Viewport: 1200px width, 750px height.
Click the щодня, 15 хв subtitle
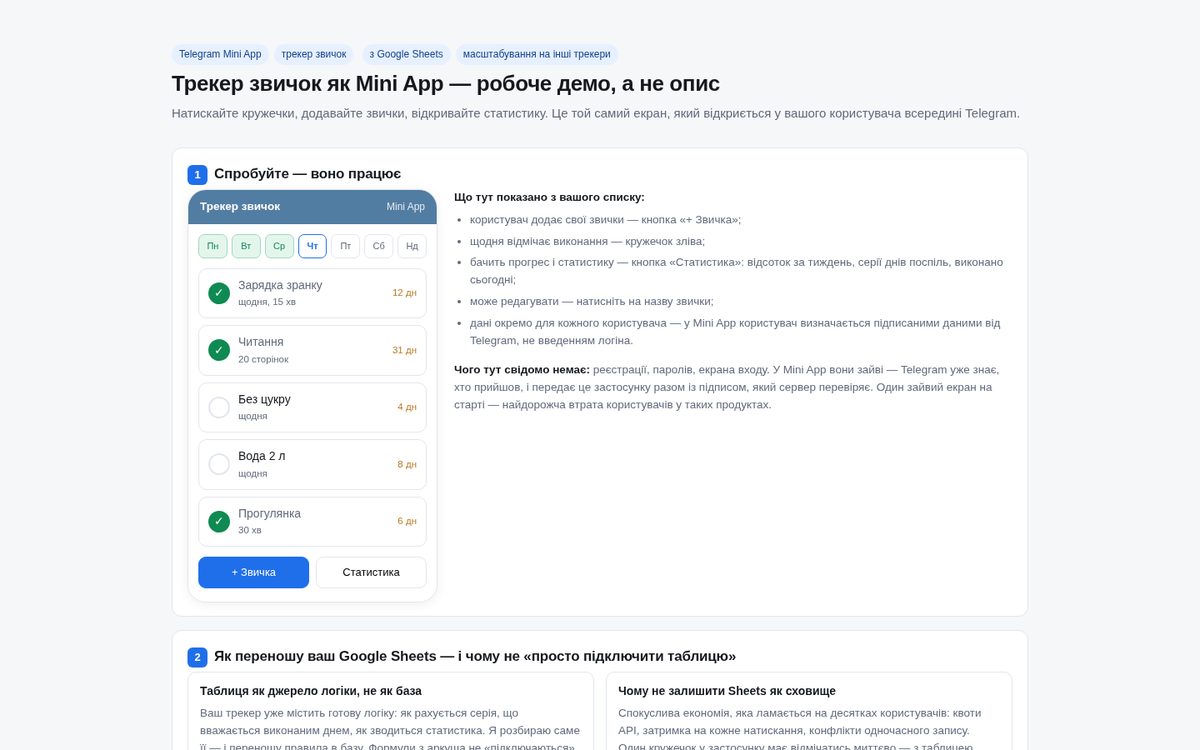pyautogui.click(x=267, y=302)
